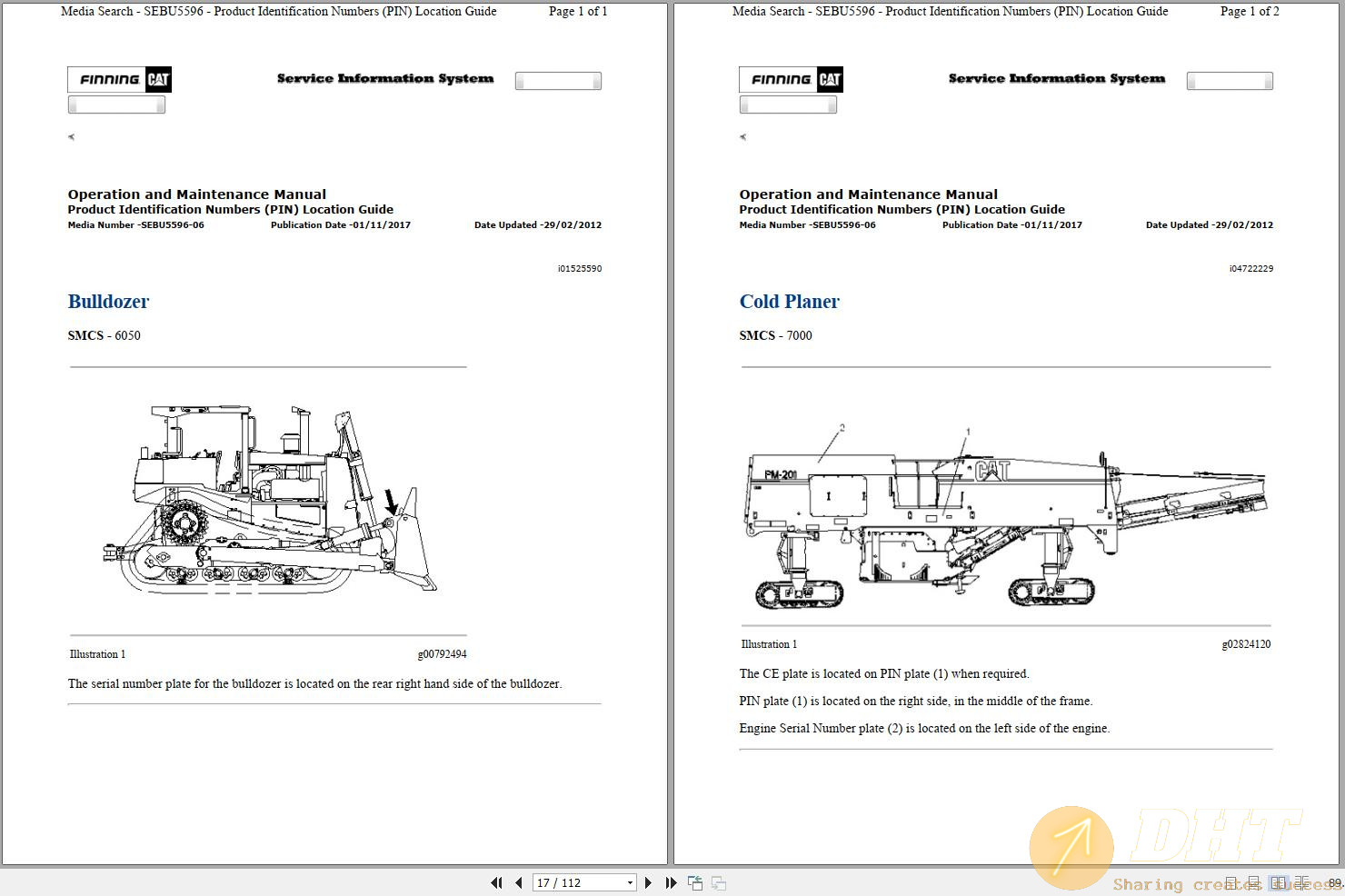The image size is (1345, 896).
Task: Click the zoom percentage indicator
Action: [1334, 882]
